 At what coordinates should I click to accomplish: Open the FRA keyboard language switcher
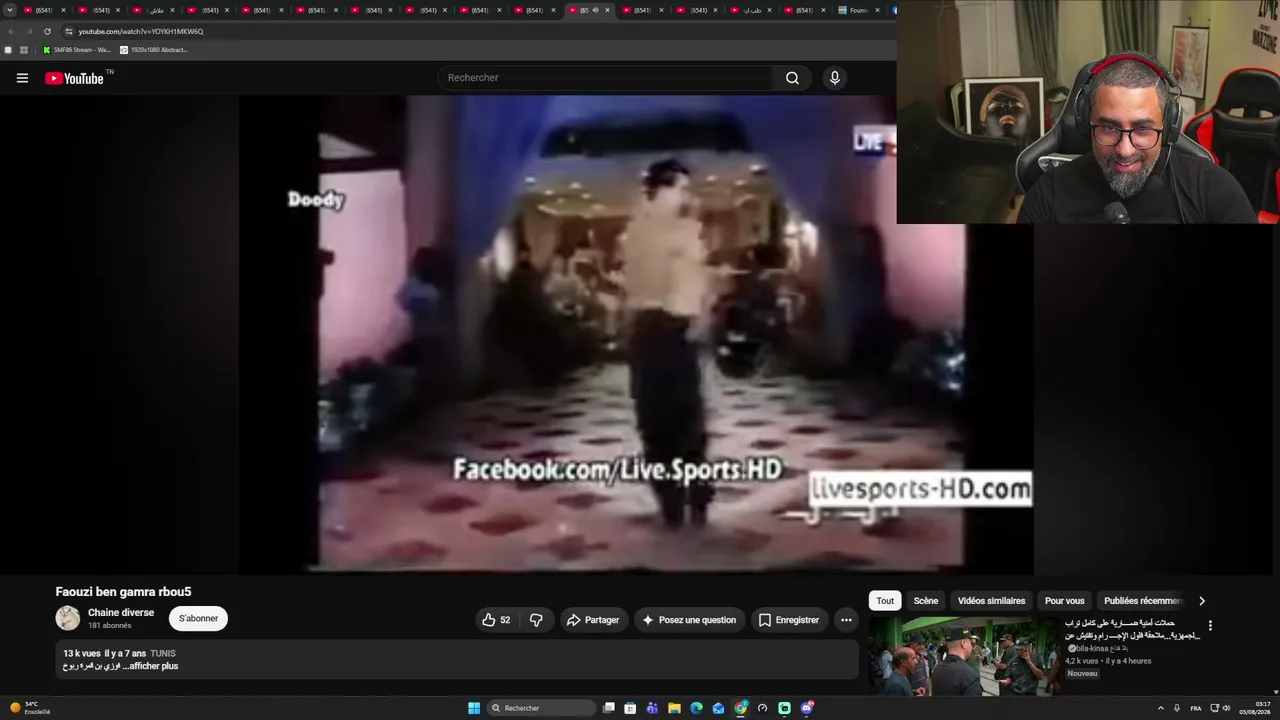[1196, 708]
